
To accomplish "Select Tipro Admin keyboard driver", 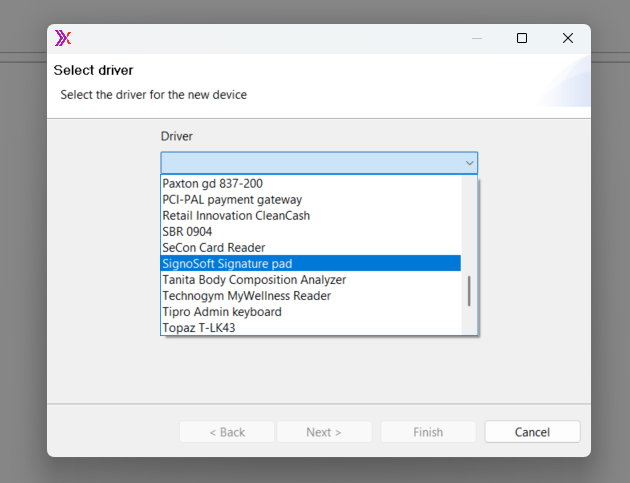I will 222,312.
